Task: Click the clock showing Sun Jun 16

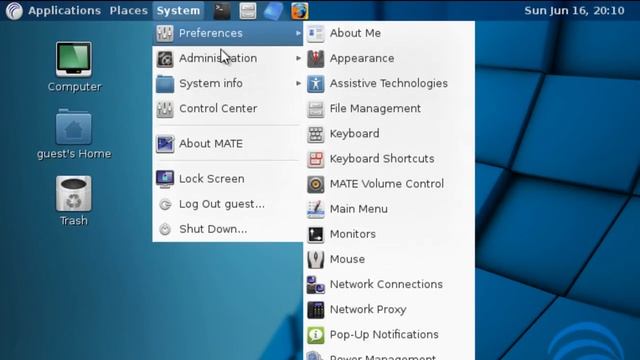Action: [x=574, y=11]
